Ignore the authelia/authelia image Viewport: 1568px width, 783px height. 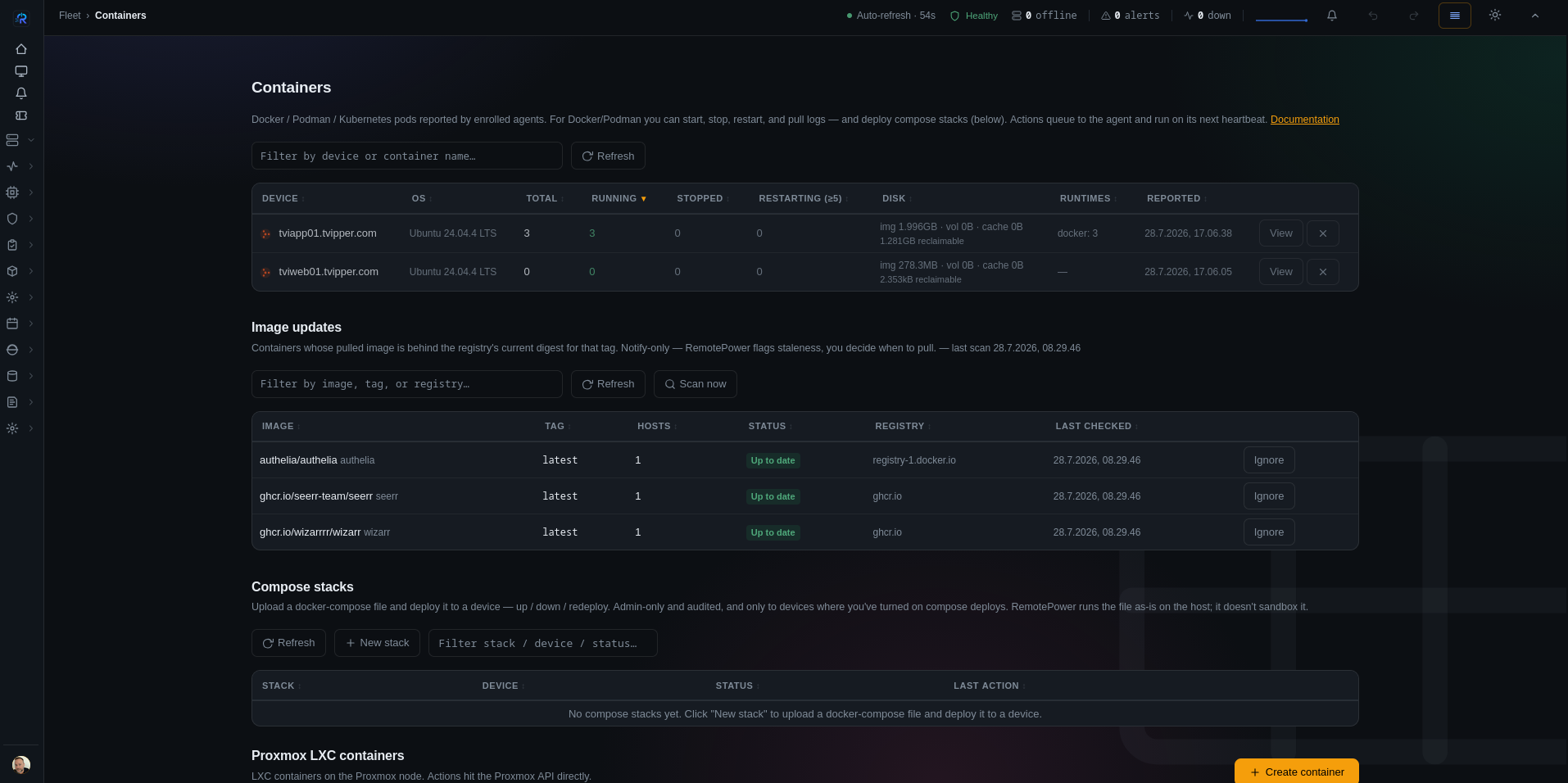point(1269,460)
